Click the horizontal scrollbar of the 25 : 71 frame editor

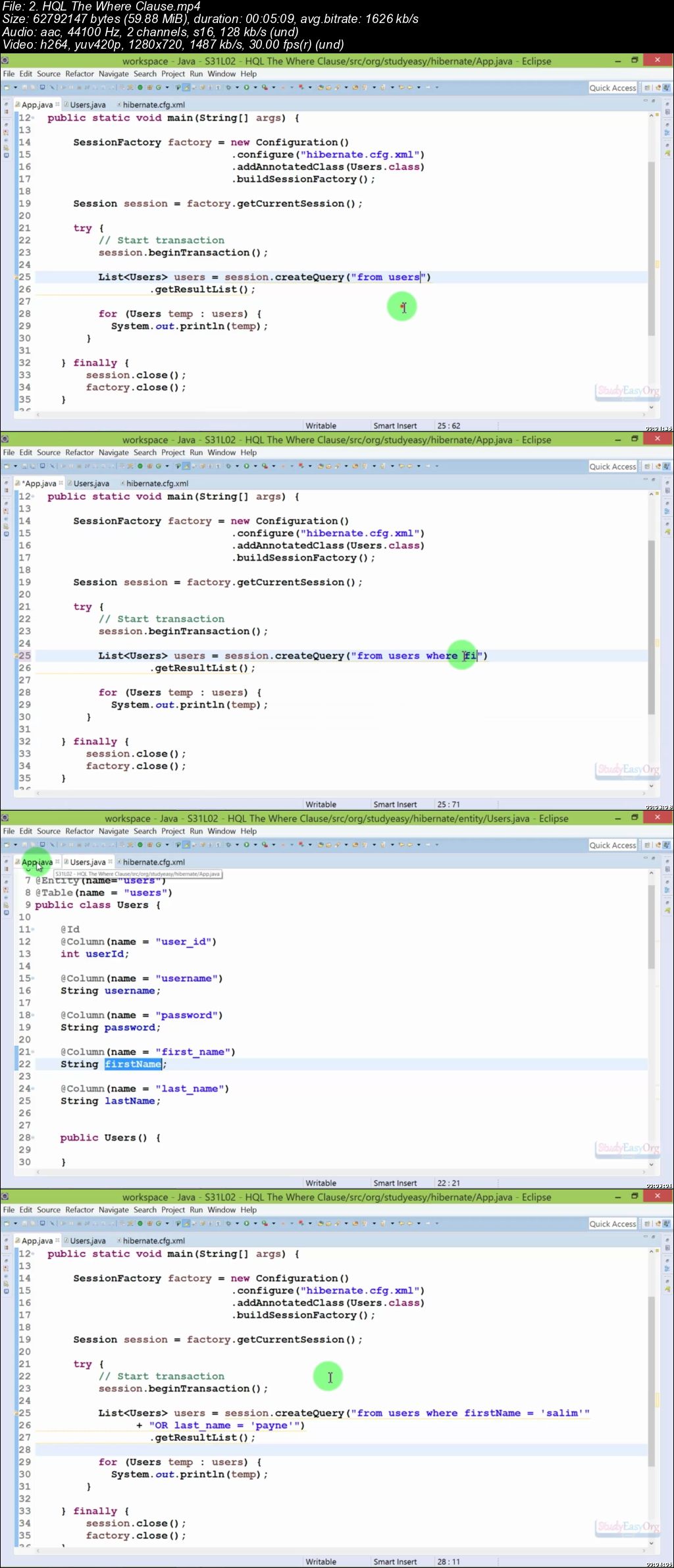click(340, 794)
